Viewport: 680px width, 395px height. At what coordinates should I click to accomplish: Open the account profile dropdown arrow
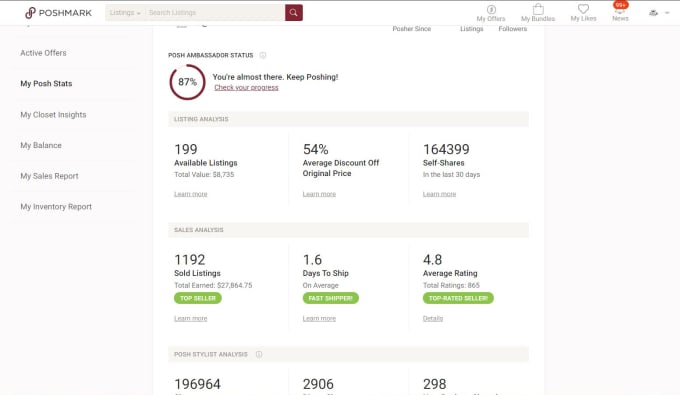(667, 13)
